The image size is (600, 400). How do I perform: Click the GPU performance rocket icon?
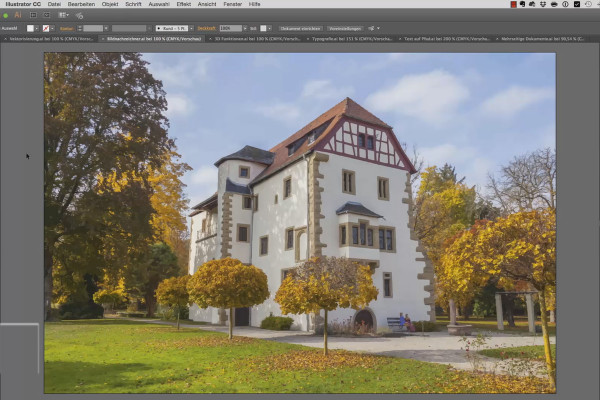79,16
